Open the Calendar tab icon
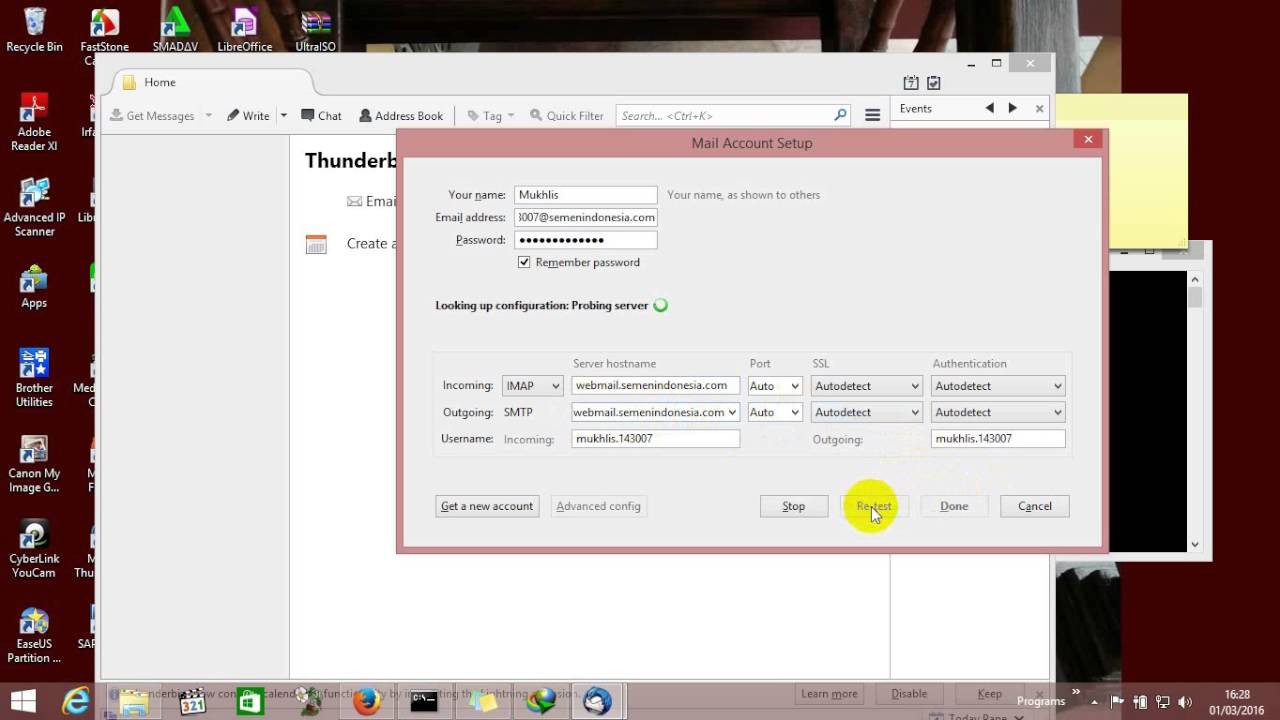This screenshot has width=1280, height=720. (911, 83)
